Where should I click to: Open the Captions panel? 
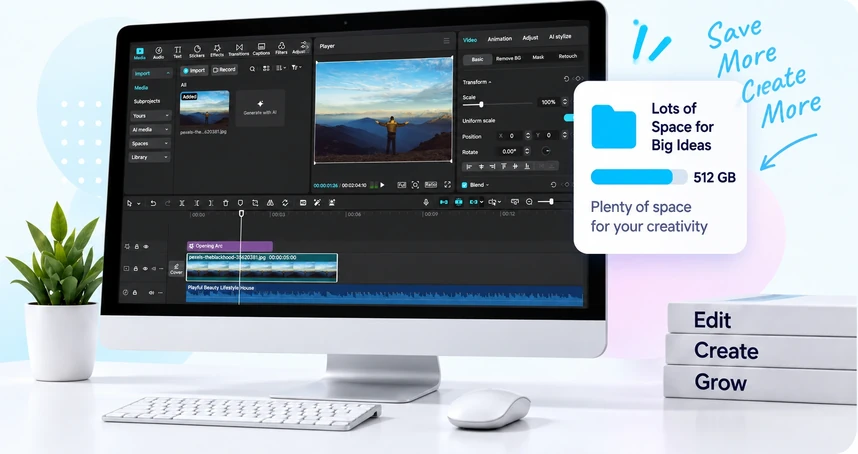(x=261, y=50)
